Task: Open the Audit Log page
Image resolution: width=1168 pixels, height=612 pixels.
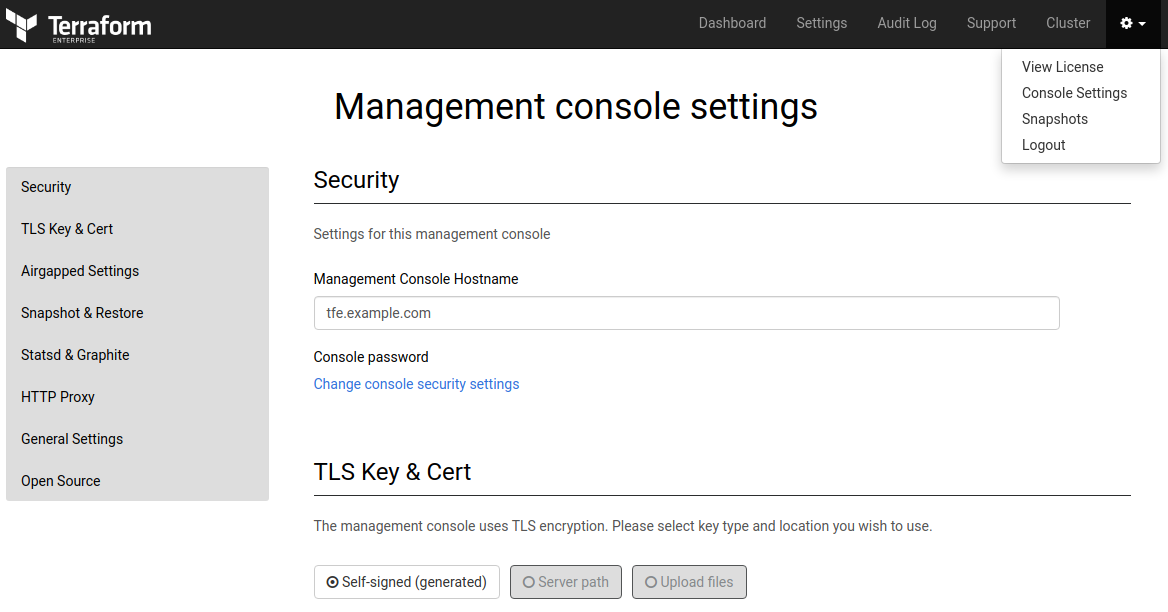Action: [x=906, y=23]
